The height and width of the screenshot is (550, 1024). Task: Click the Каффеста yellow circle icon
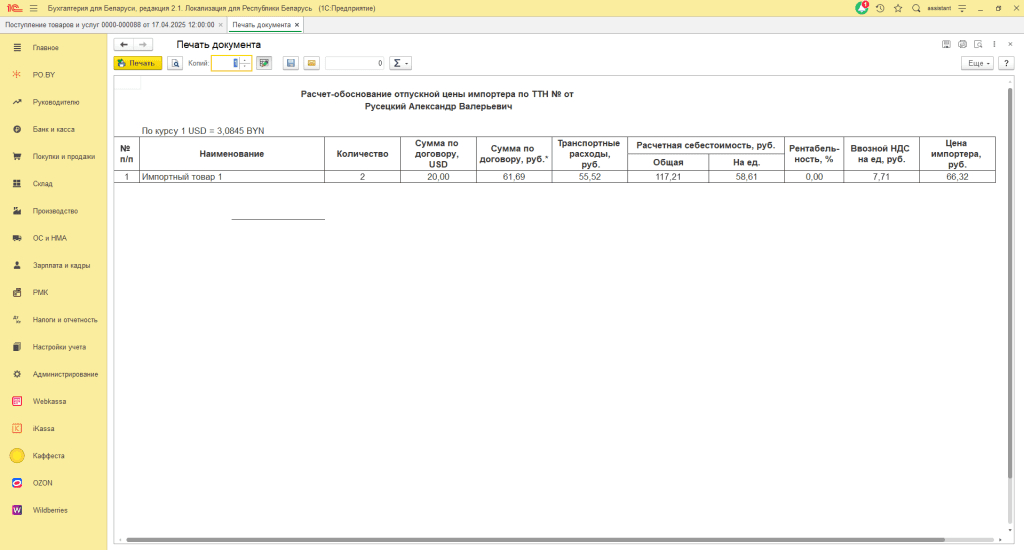(17, 456)
